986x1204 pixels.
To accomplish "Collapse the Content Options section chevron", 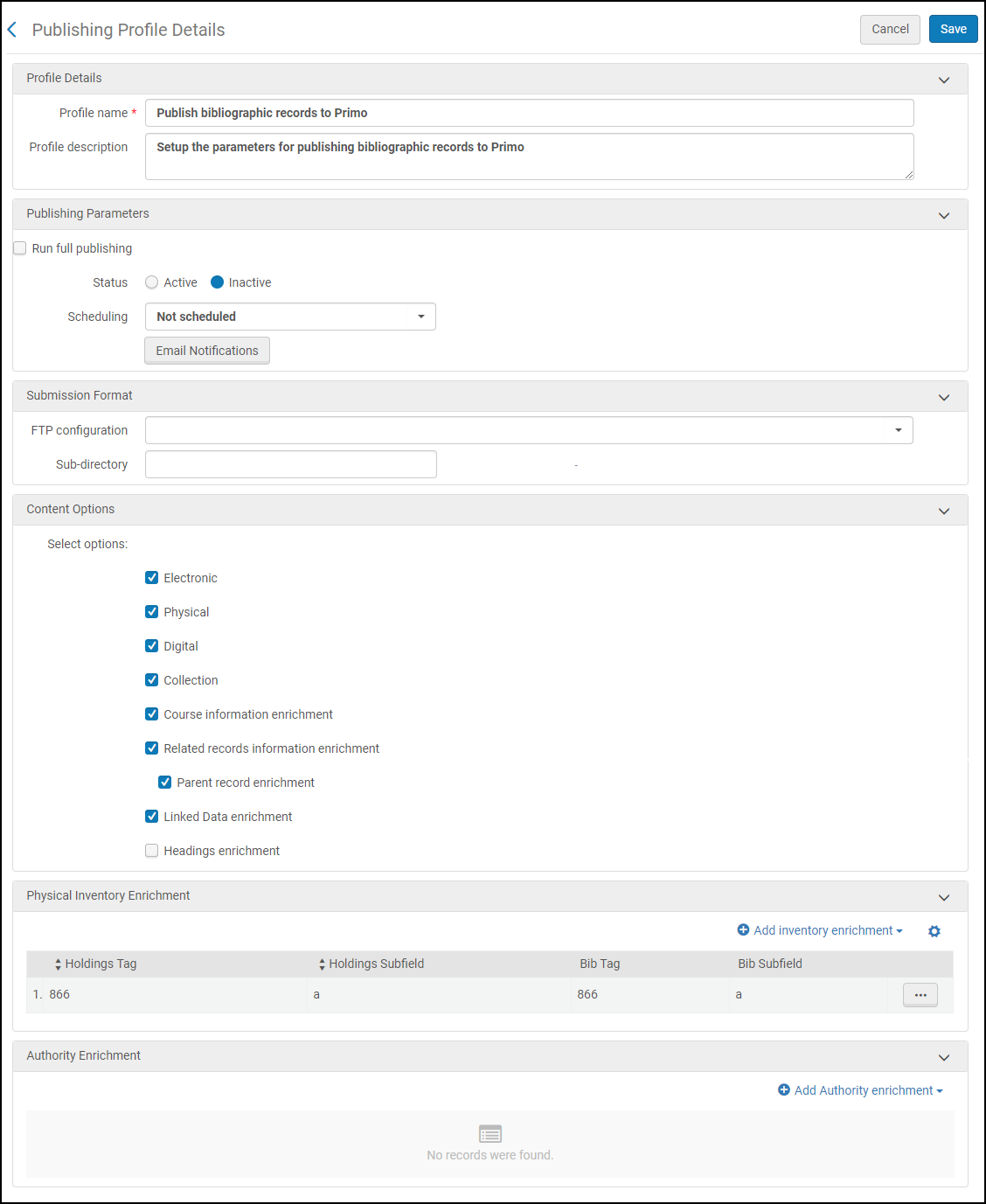I will [x=944, y=511].
